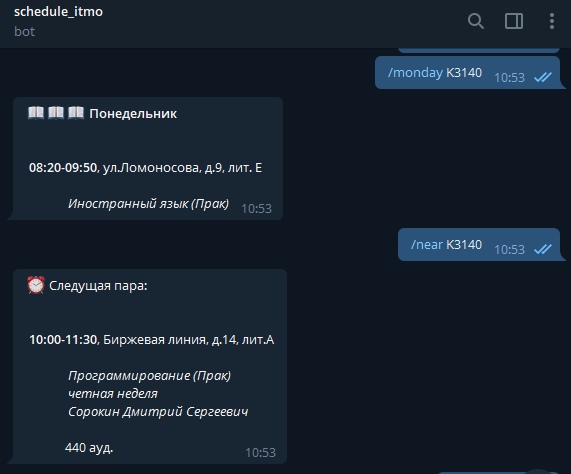Open the three-dot more options menu
The height and width of the screenshot is (474, 571).
[552, 21]
